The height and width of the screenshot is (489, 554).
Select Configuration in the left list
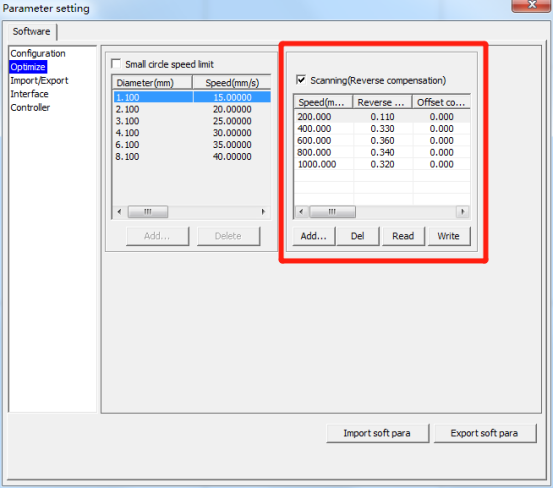[38, 53]
